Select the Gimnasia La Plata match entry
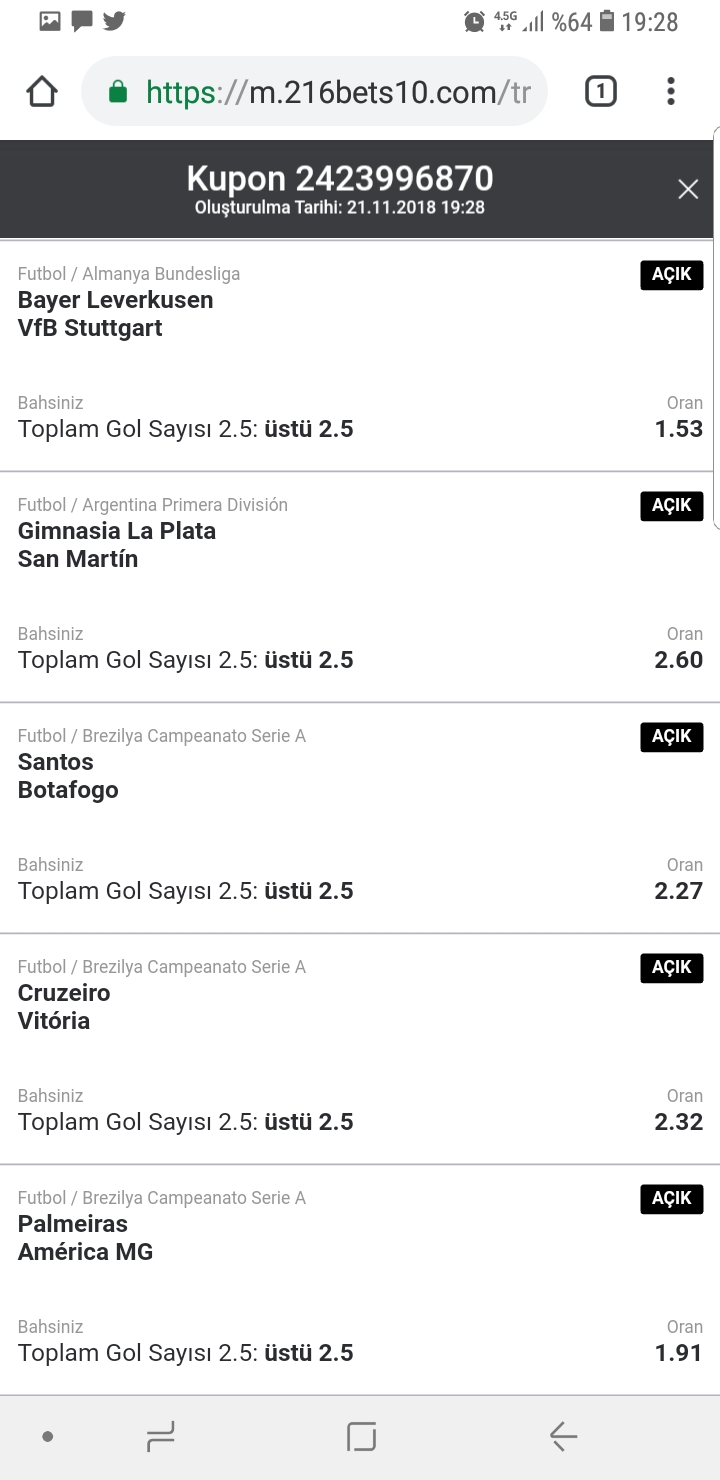 tap(360, 587)
